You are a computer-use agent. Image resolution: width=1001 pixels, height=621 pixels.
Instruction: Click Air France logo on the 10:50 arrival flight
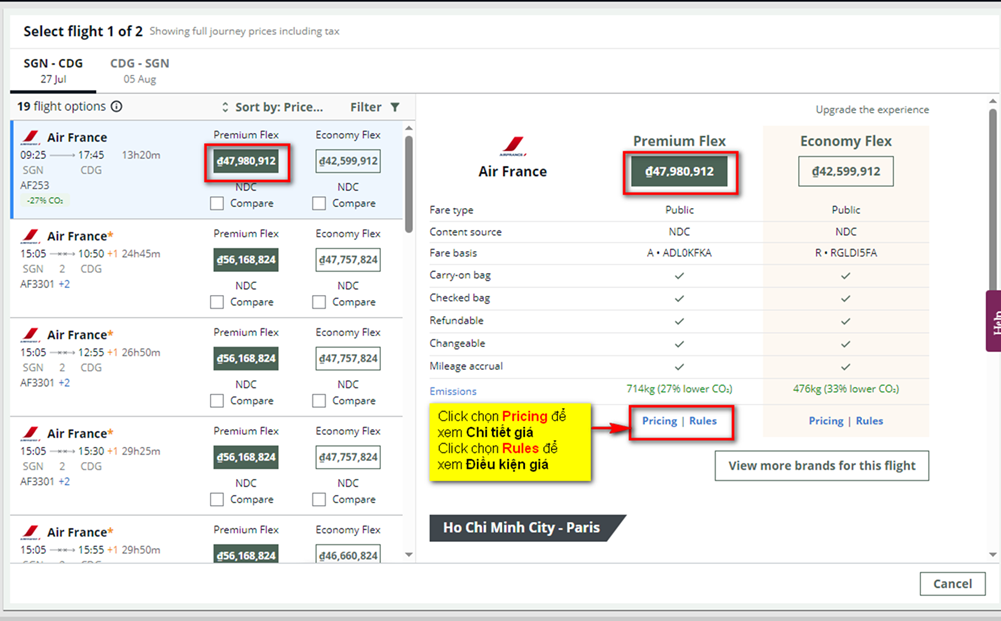click(31, 236)
